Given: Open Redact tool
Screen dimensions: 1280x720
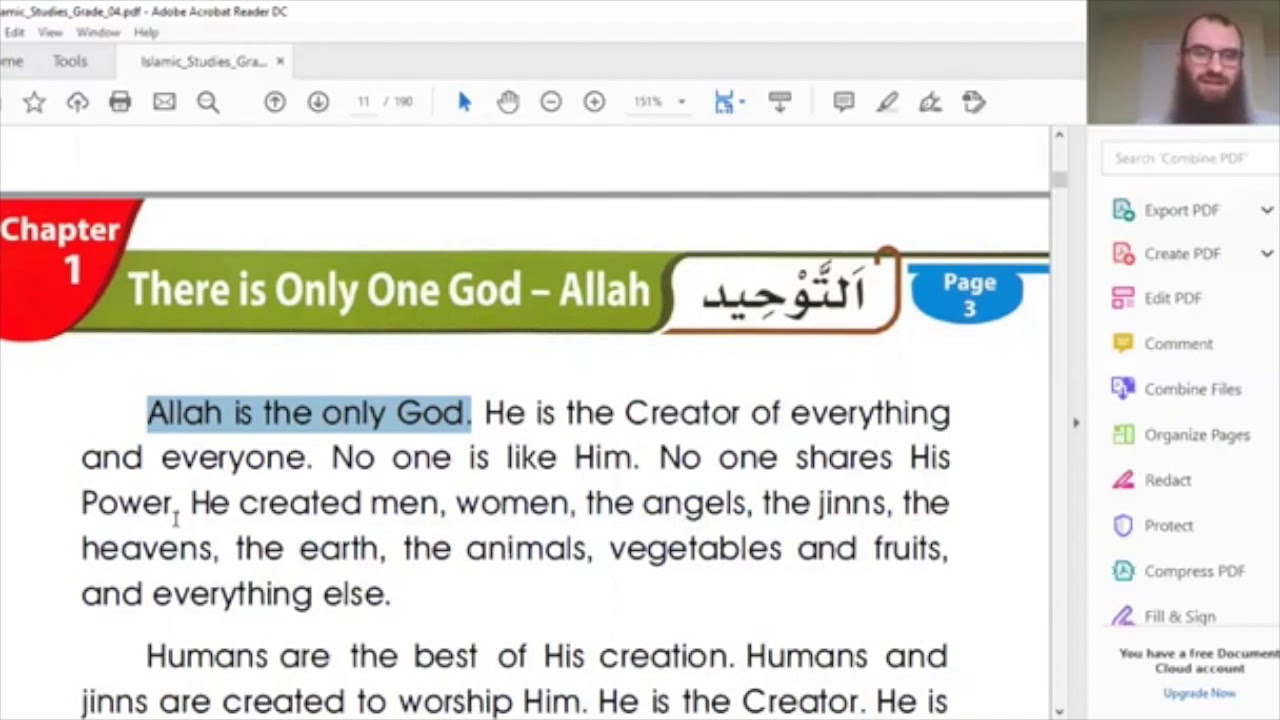Looking at the screenshot, I should coord(1151,480).
